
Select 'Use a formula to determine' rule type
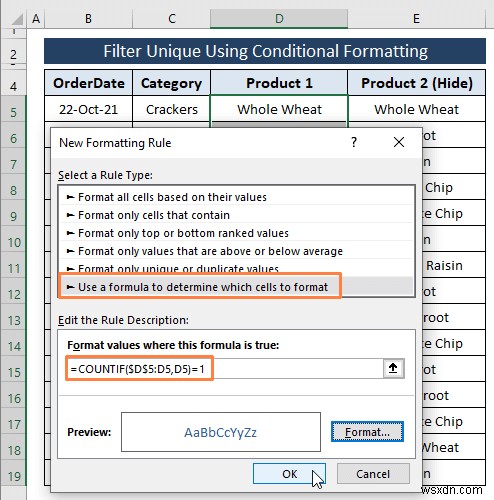(236, 287)
